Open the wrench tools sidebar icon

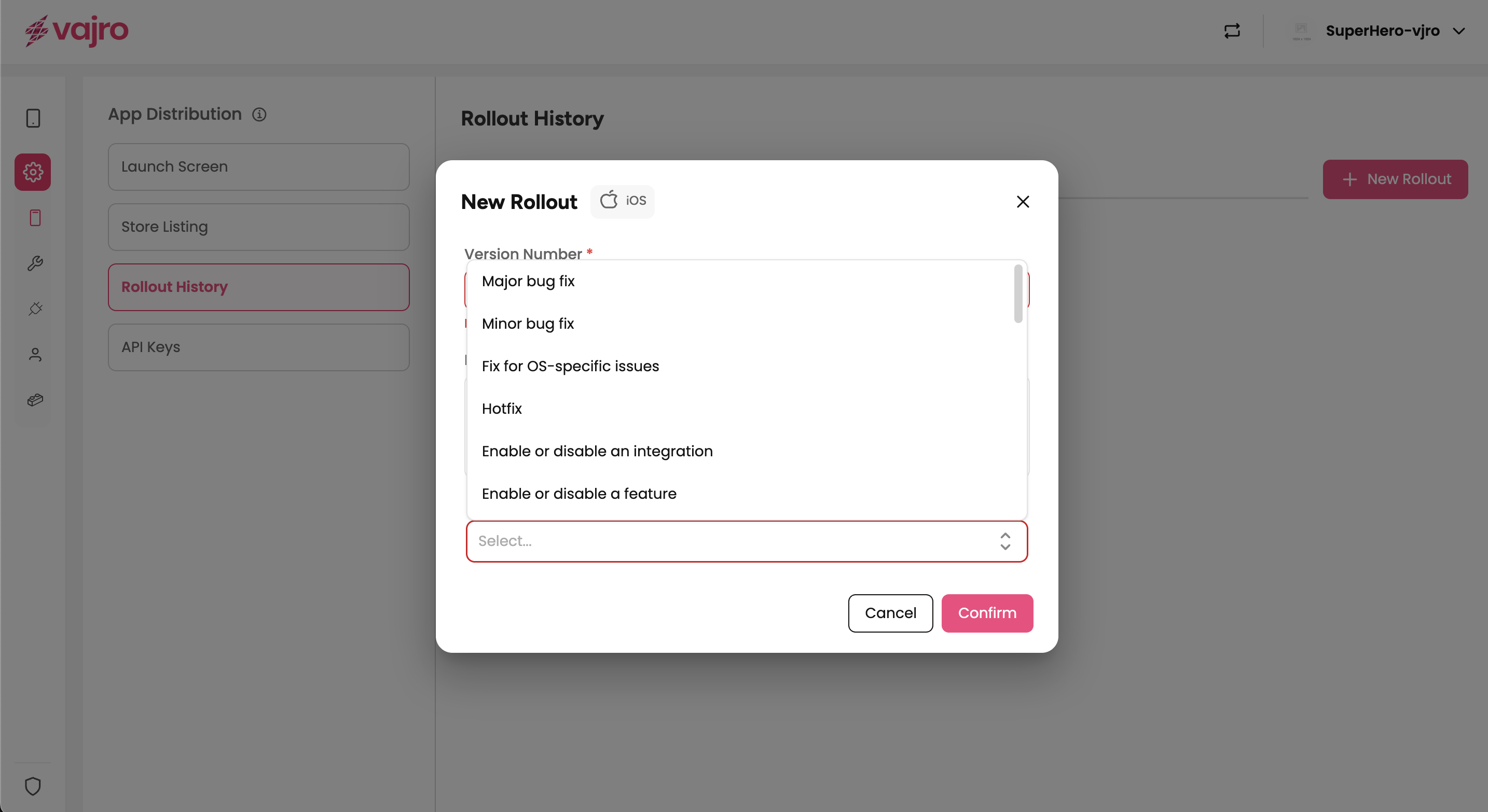click(x=35, y=263)
